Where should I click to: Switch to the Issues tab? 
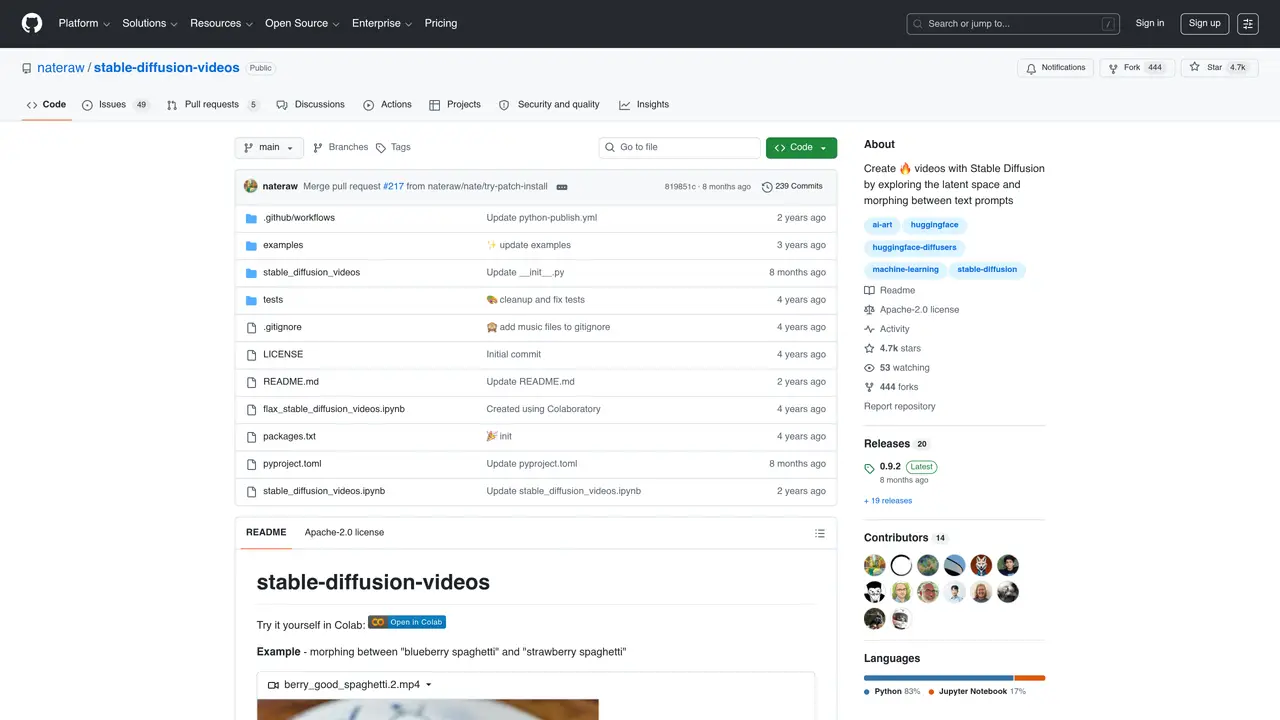pyautogui.click(x=115, y=104)
